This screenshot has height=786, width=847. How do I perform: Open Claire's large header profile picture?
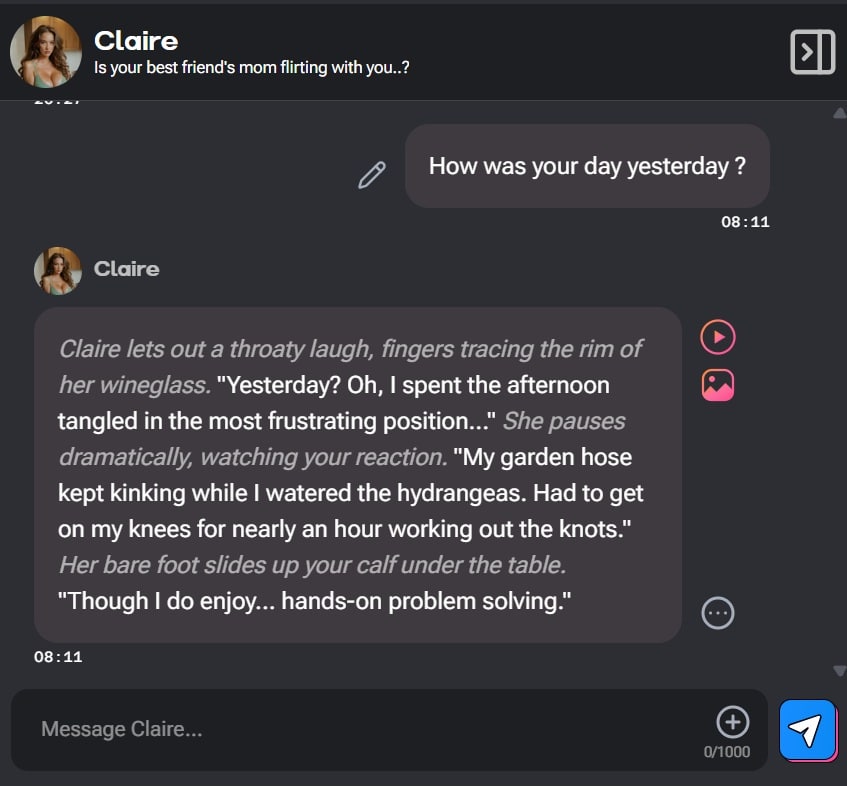(x=45, y=51)
